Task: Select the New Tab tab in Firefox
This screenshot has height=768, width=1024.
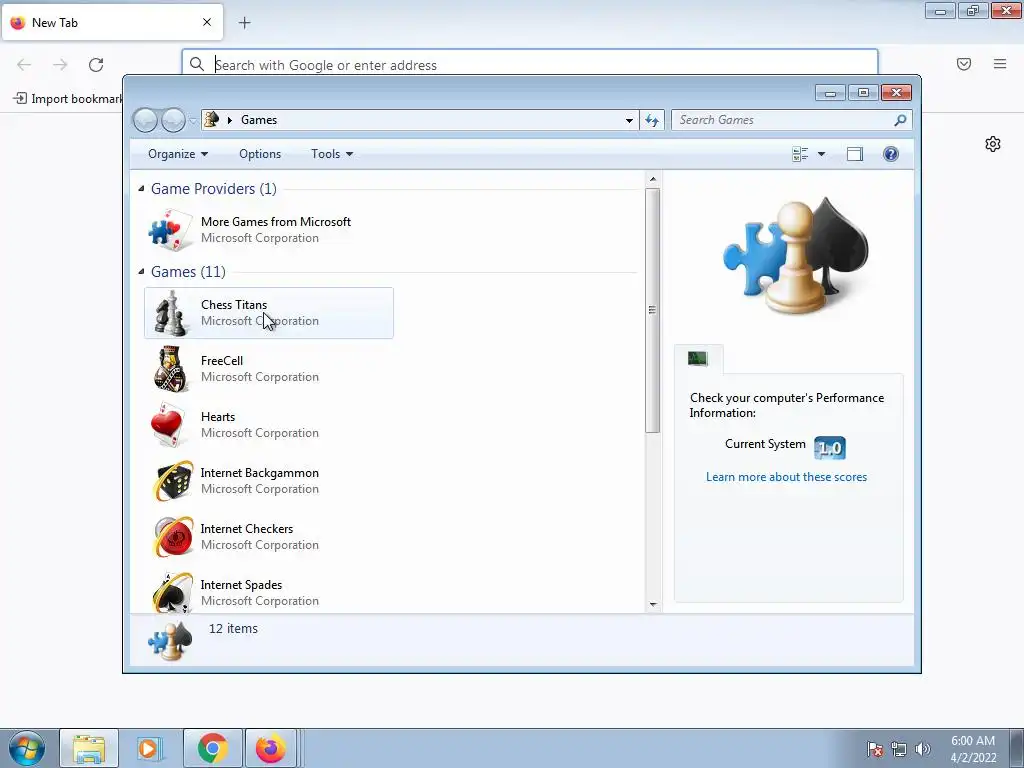Action: click(112, 22)
